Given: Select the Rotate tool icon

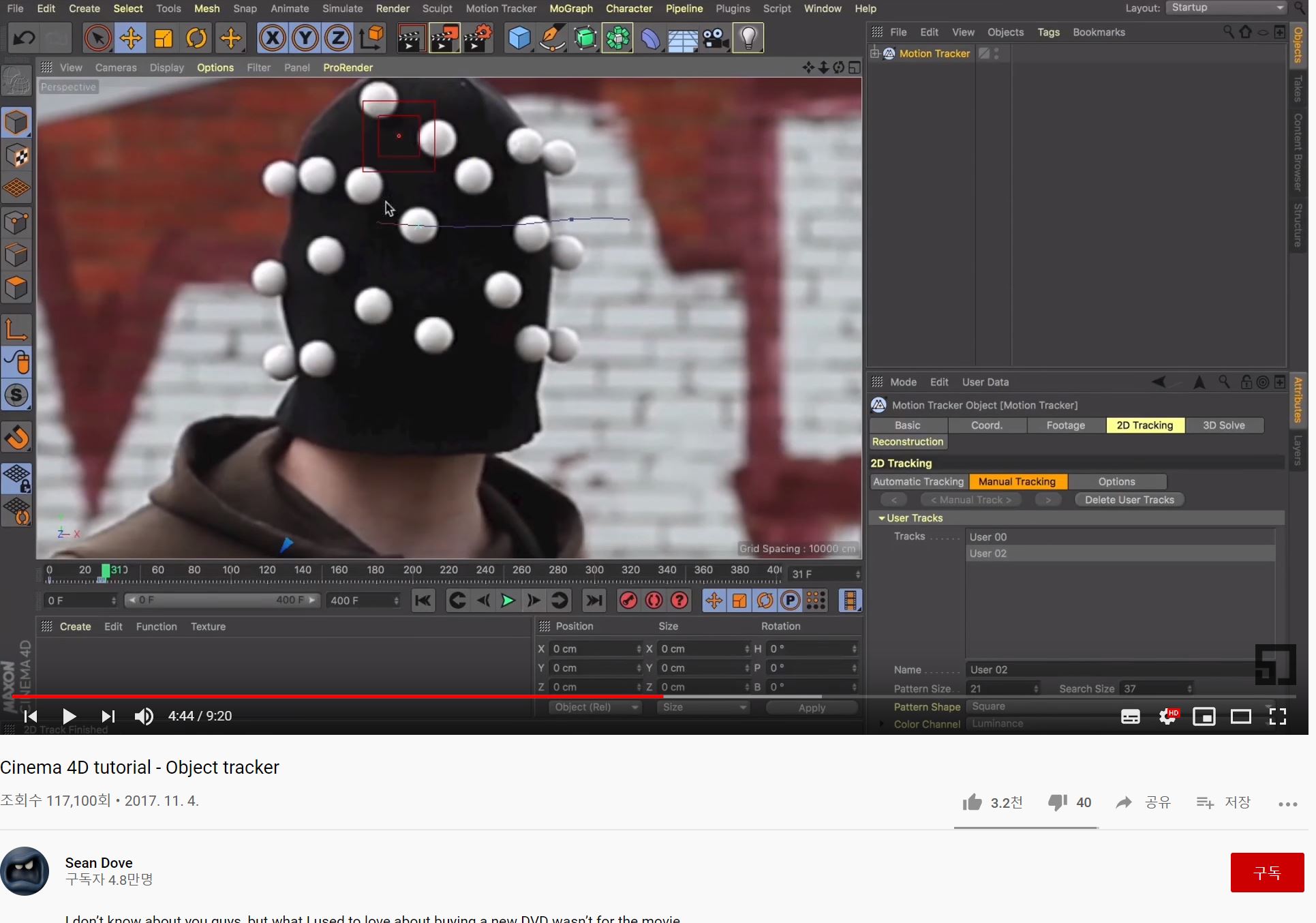Looking at the screenshot, I should (x=196, y=38).
